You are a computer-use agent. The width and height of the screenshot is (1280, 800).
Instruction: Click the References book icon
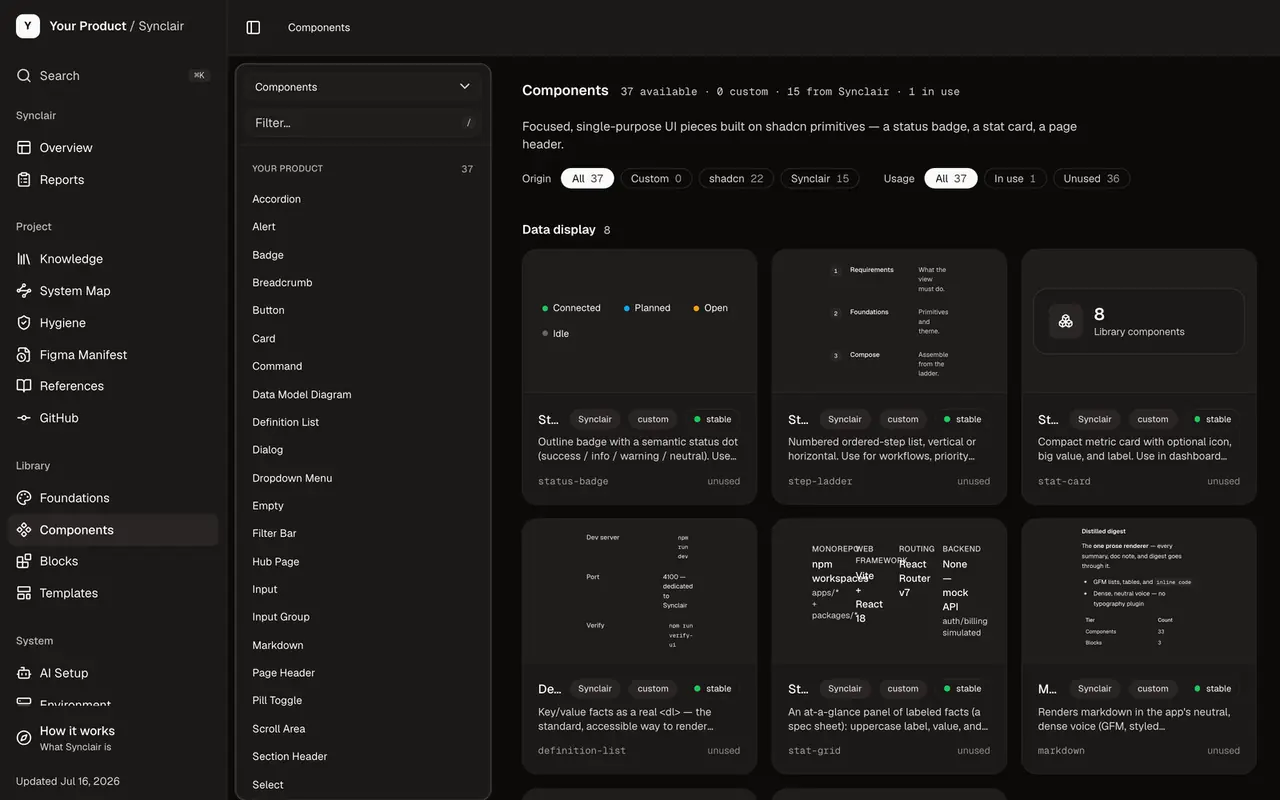pos(24,386)
